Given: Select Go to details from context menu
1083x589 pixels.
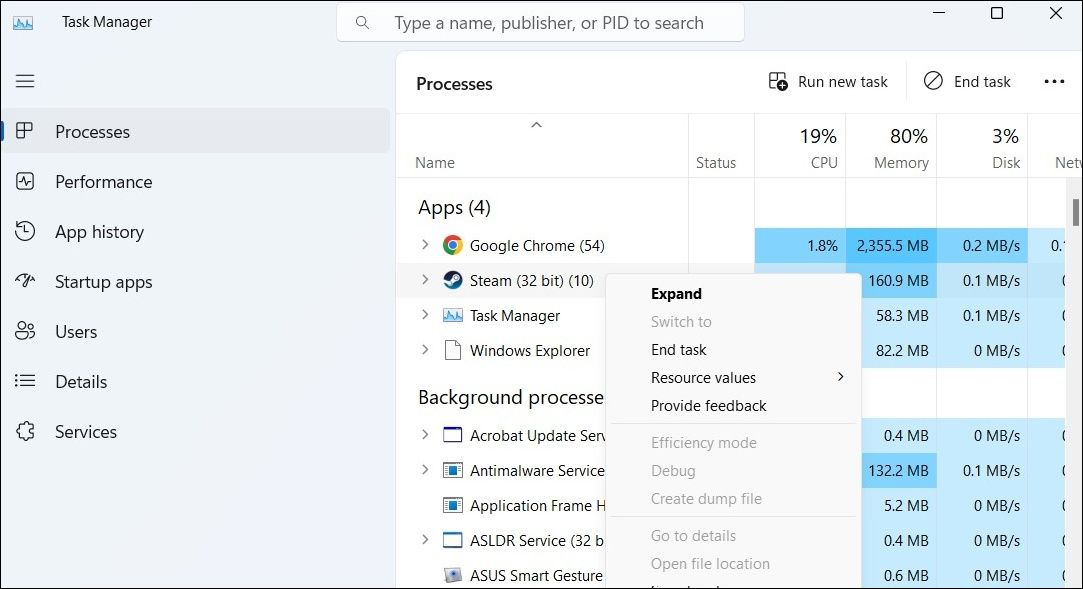Looking at the screenshot, I should 694,535.
